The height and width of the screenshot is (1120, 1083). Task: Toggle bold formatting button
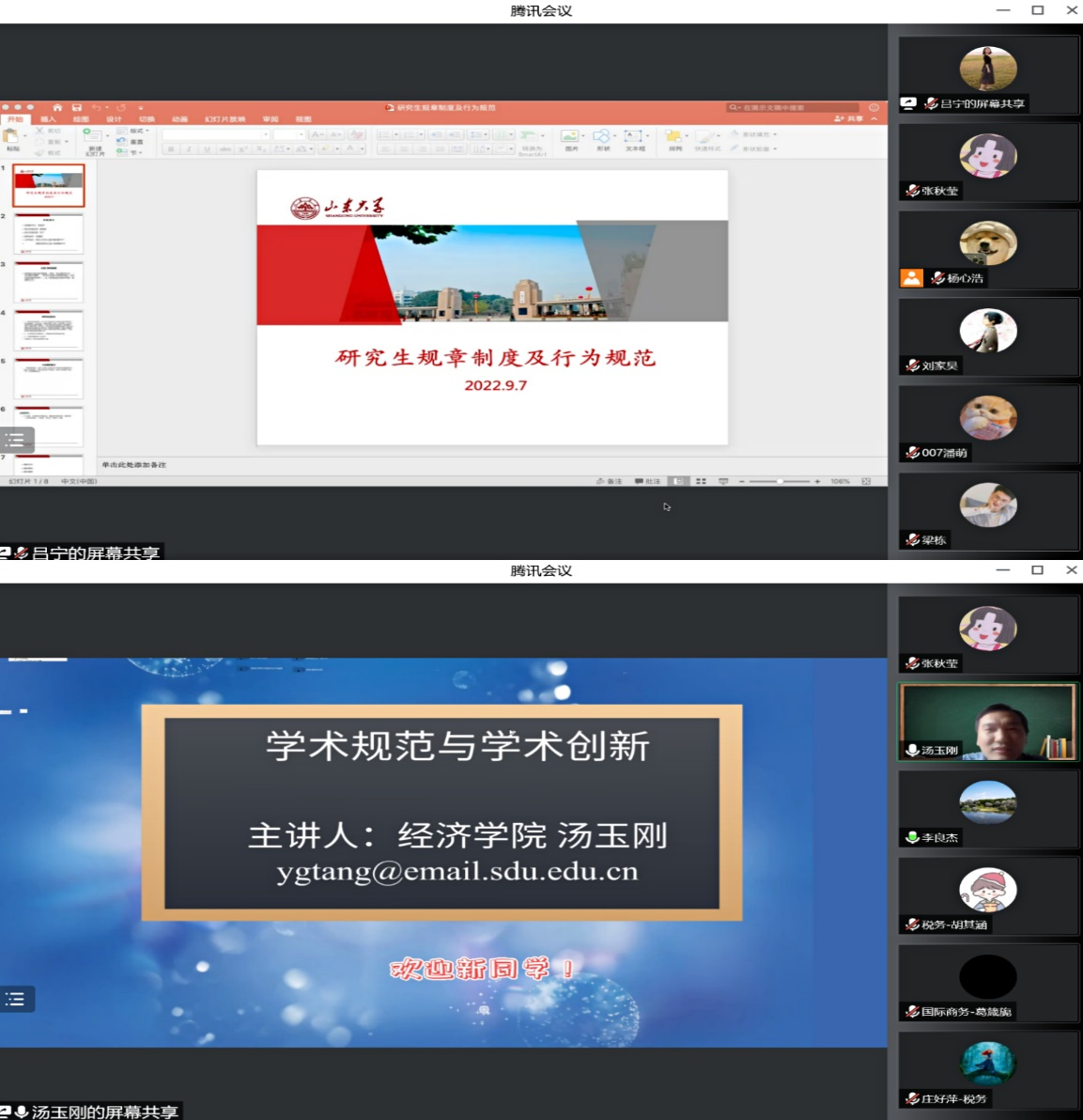[171, 149]
